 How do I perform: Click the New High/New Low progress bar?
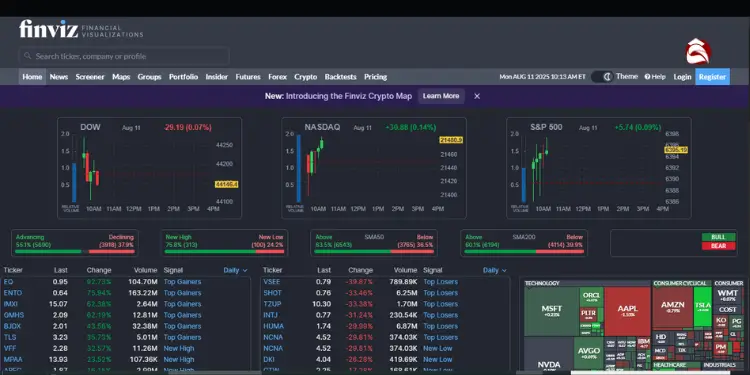(x=224, y=252)
